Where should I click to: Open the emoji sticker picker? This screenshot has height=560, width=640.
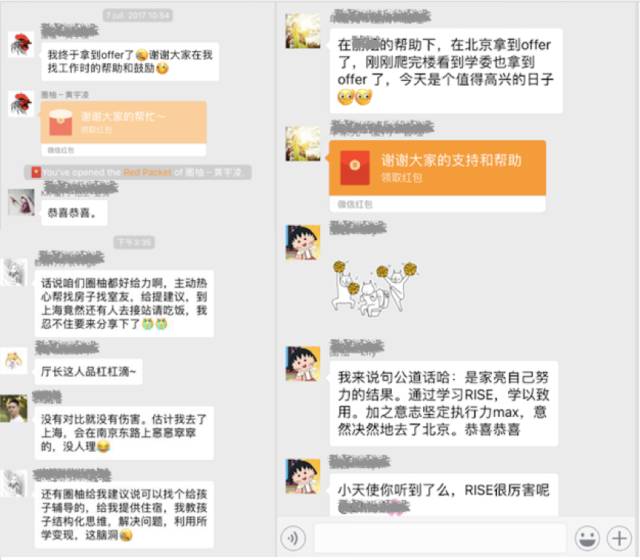(587, 538)
